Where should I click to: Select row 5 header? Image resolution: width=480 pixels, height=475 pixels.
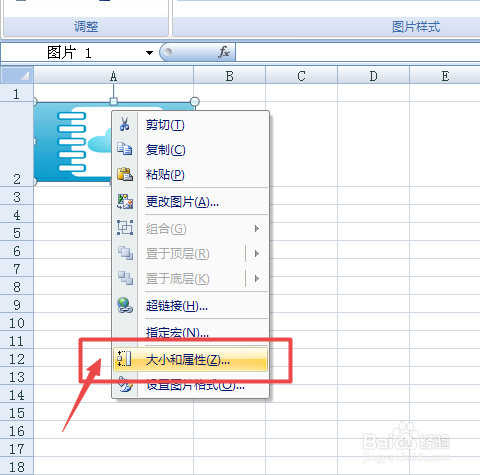point(16,233)
